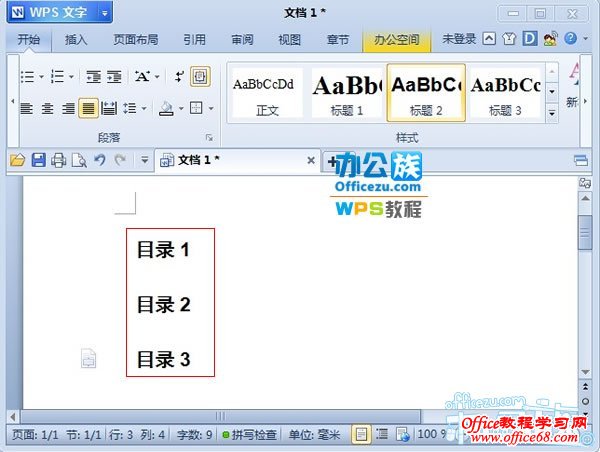600x452 pixels.
Task: Open the bullet list formatting icon
Action: click(28, 77)
